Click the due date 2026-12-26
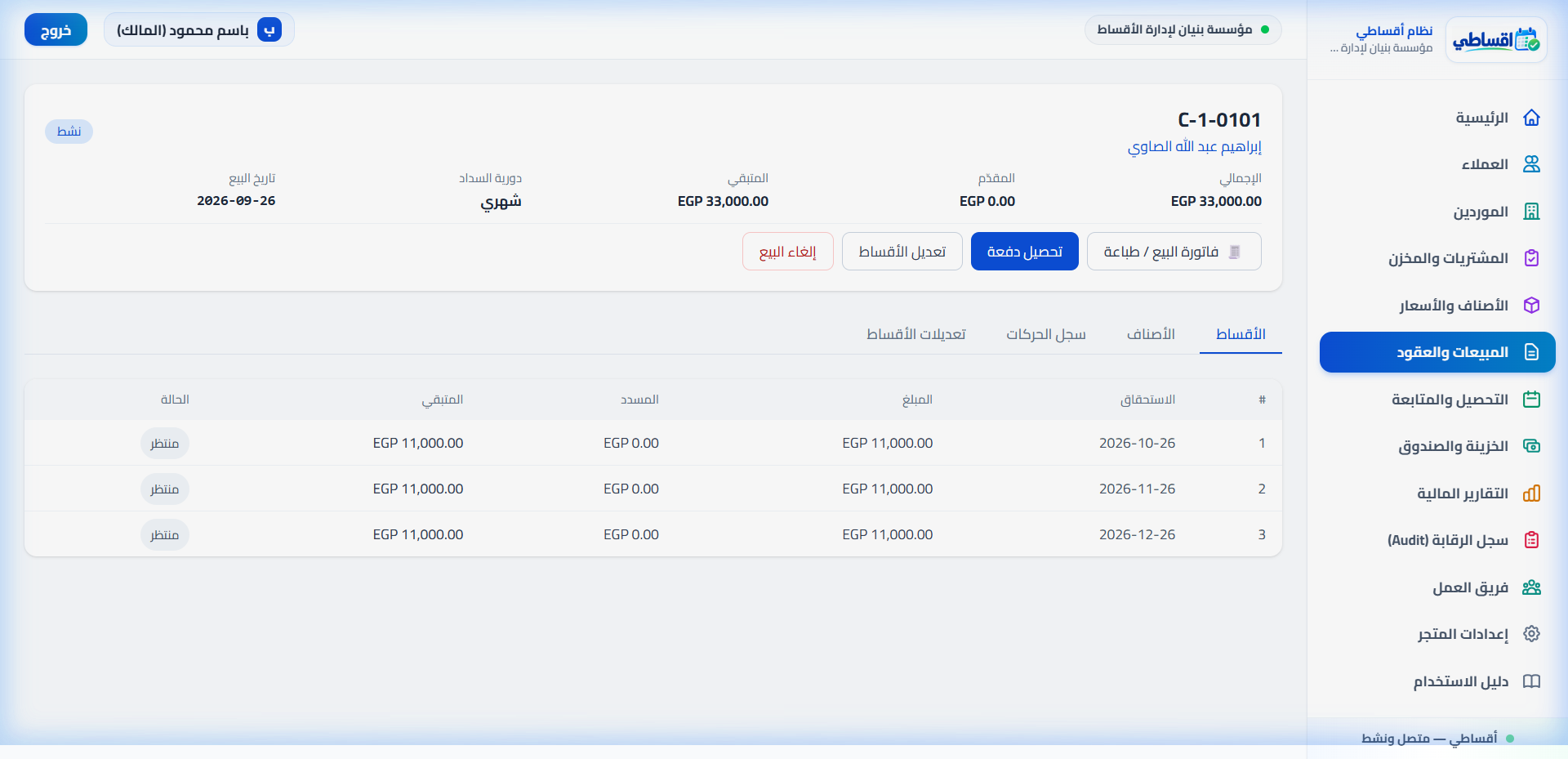 click(1137, 534)
